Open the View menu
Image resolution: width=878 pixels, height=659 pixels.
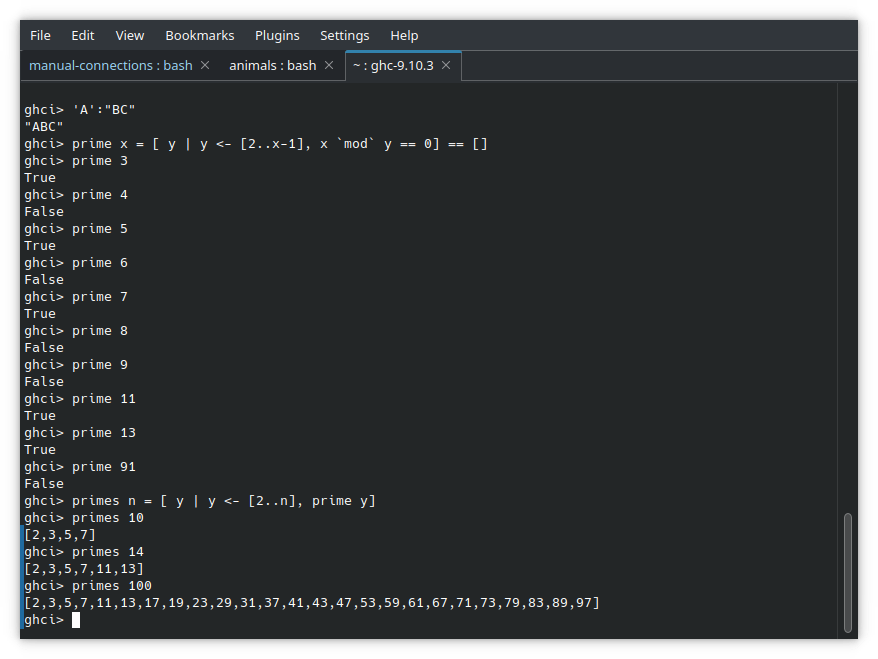(129, 35)
